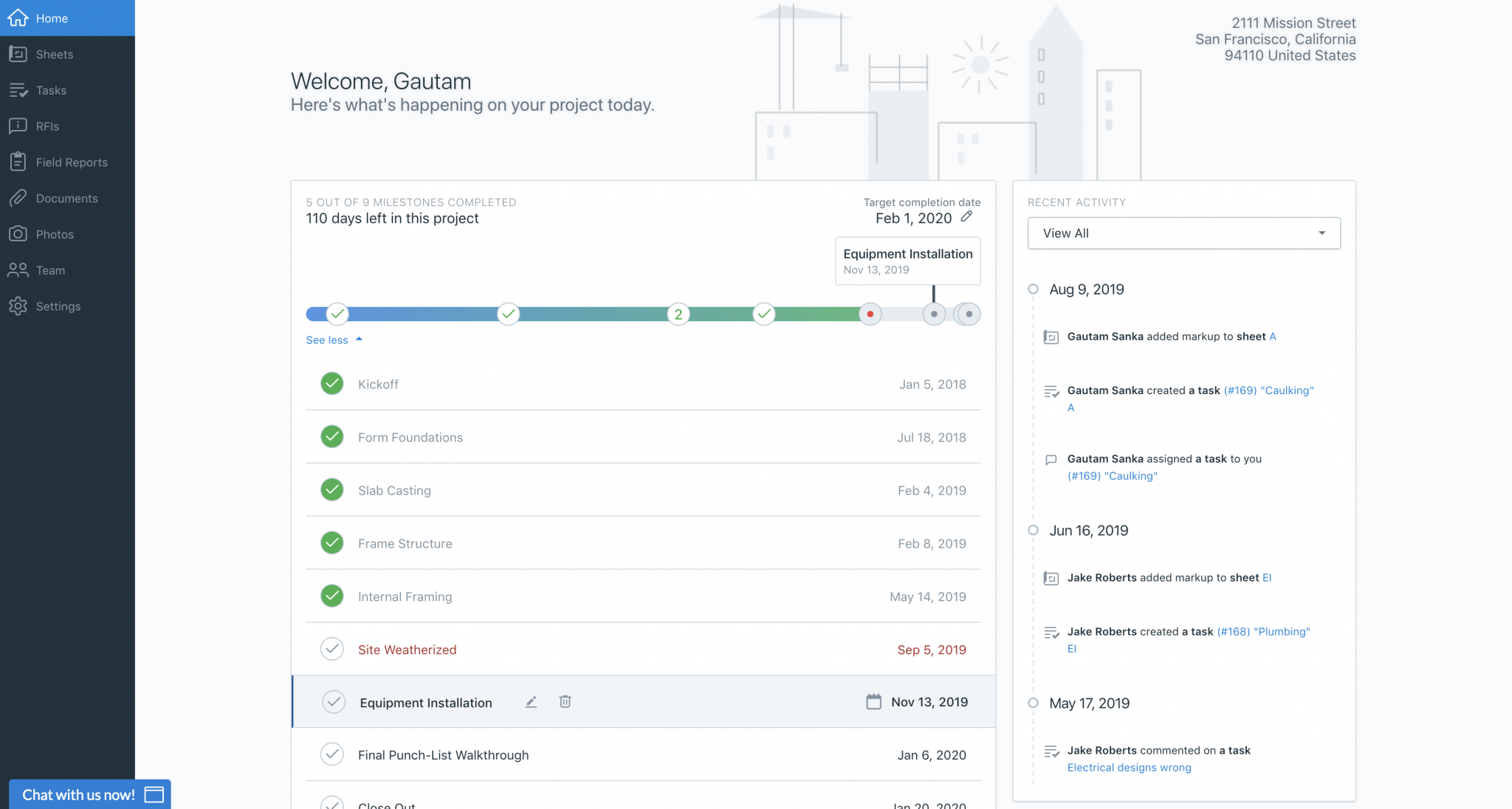The height and width of the screenshot is (809, 1512).
Task: Open Photos camera icon in sidebar
Action: coord(18,234)
